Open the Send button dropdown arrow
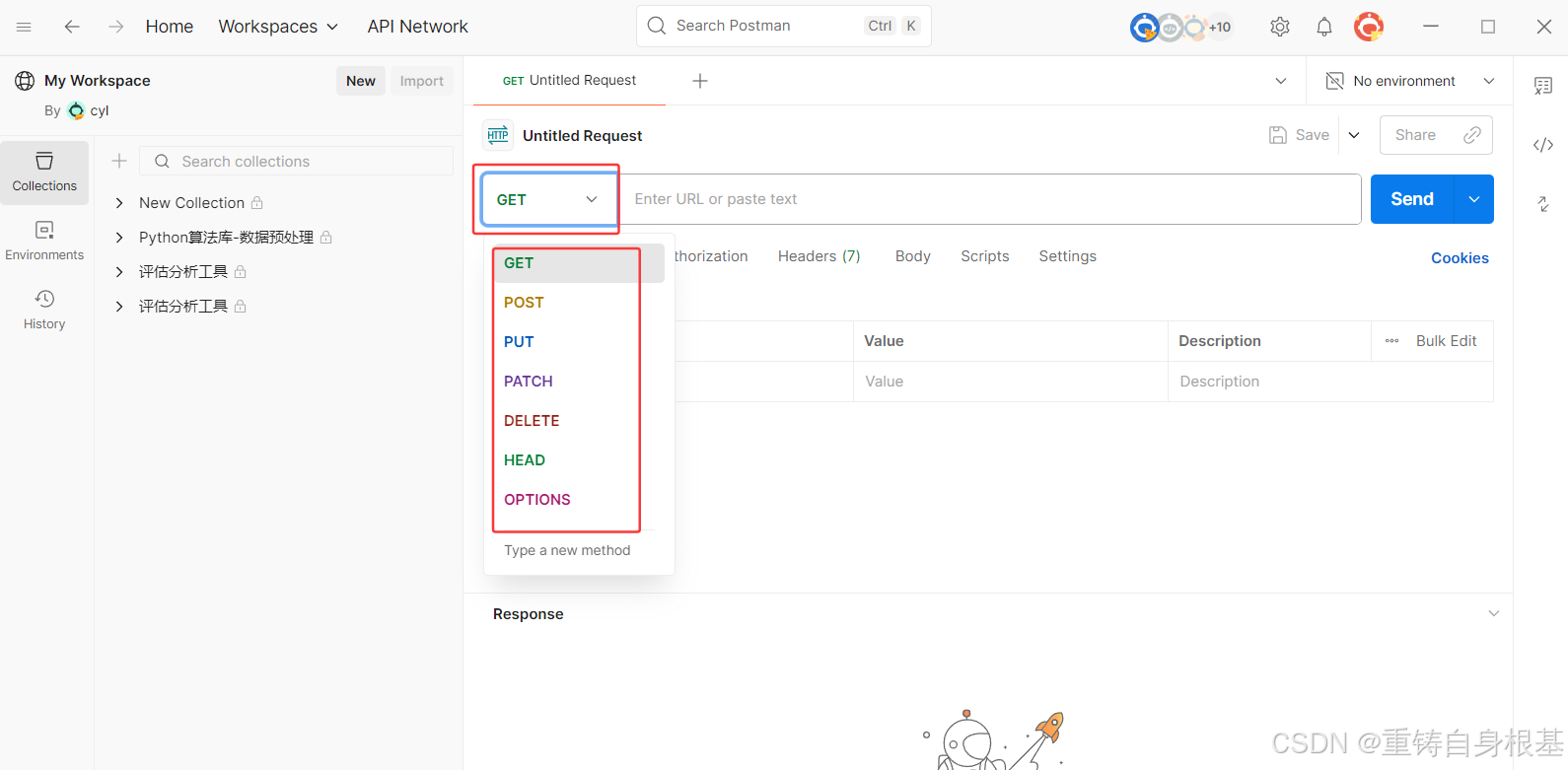The width and height of the screenshot is (1568, 770). coord(1474,199)
